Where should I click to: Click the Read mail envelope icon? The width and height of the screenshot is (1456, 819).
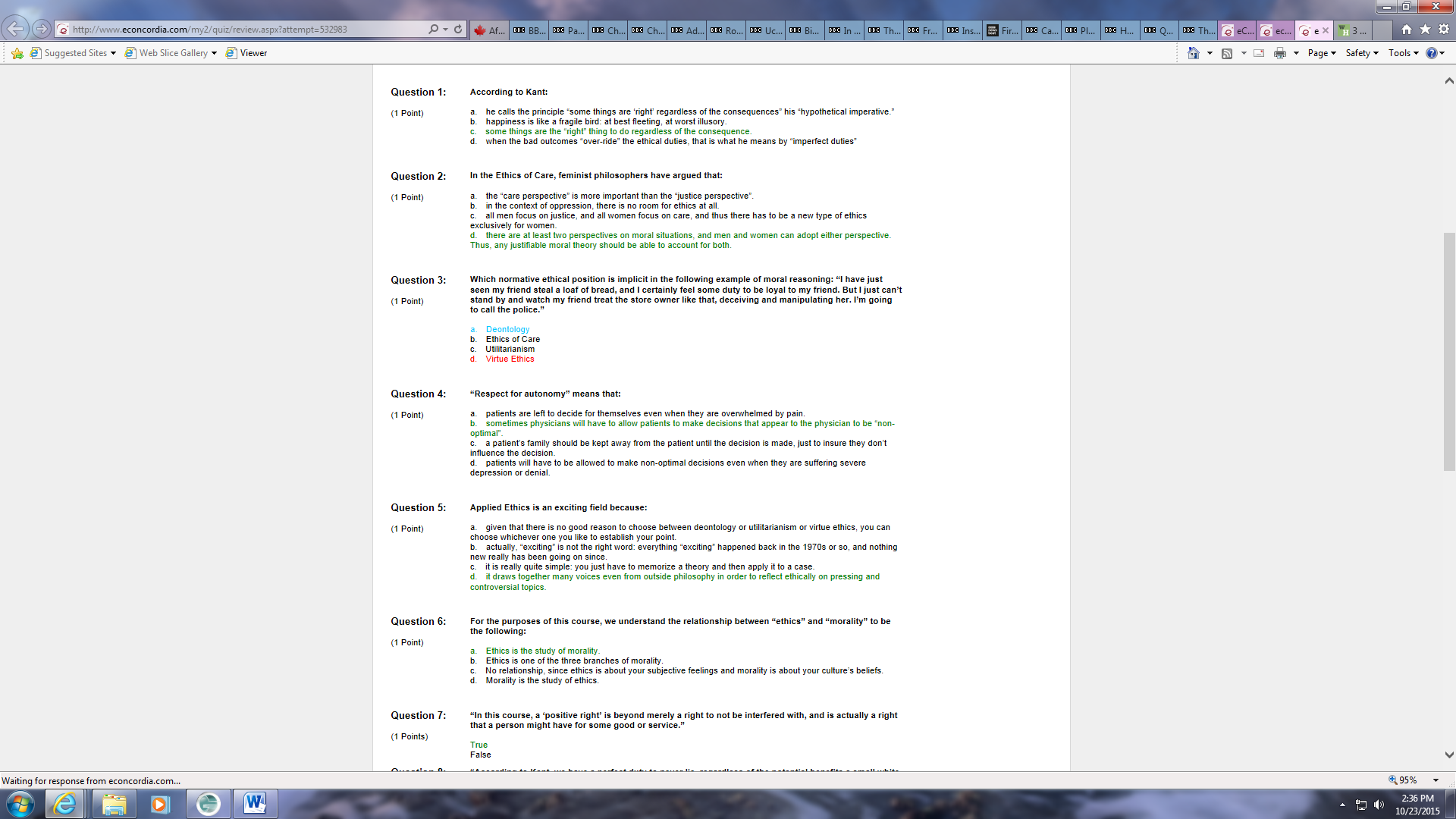coord(1259,53)
